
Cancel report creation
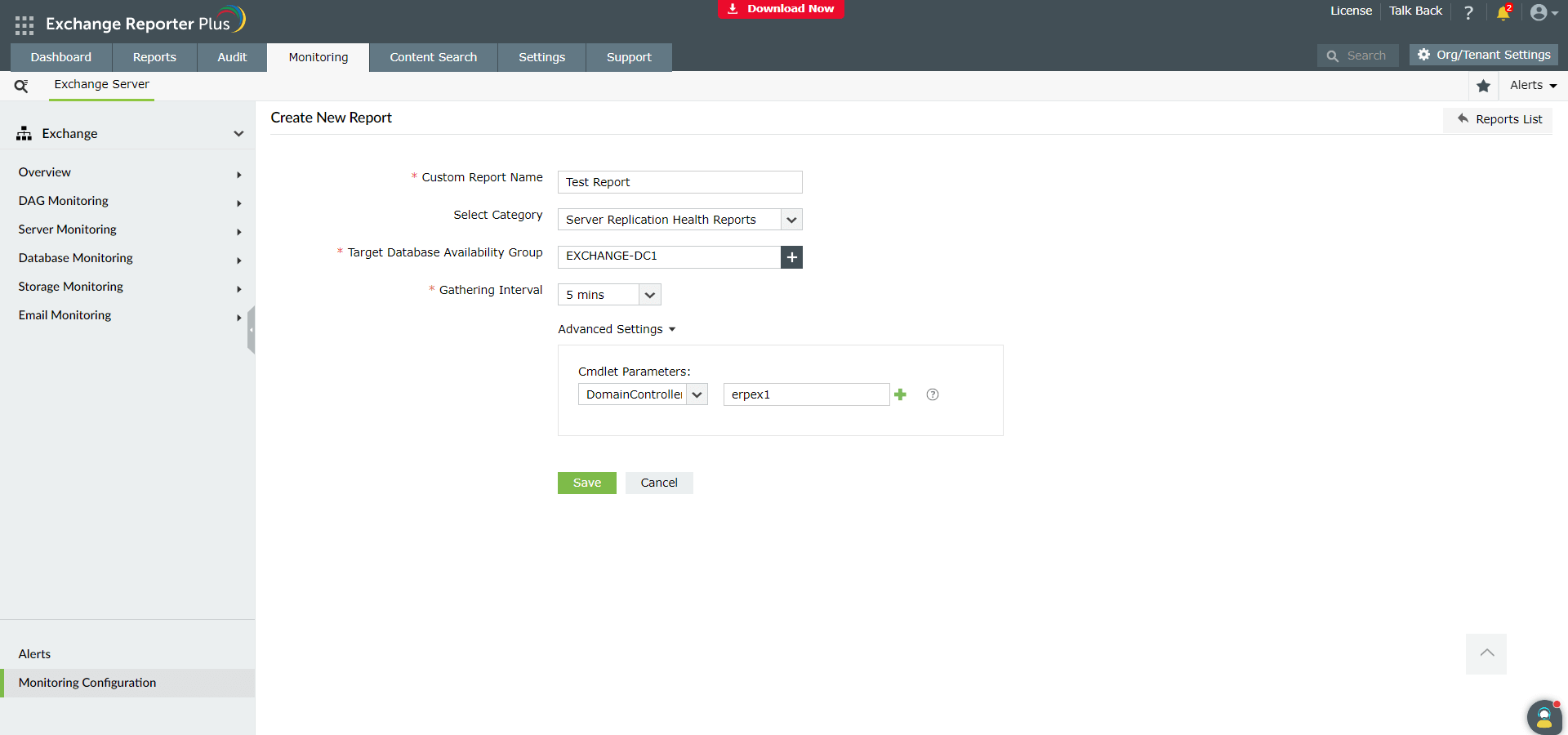click(x=659, y=483)
